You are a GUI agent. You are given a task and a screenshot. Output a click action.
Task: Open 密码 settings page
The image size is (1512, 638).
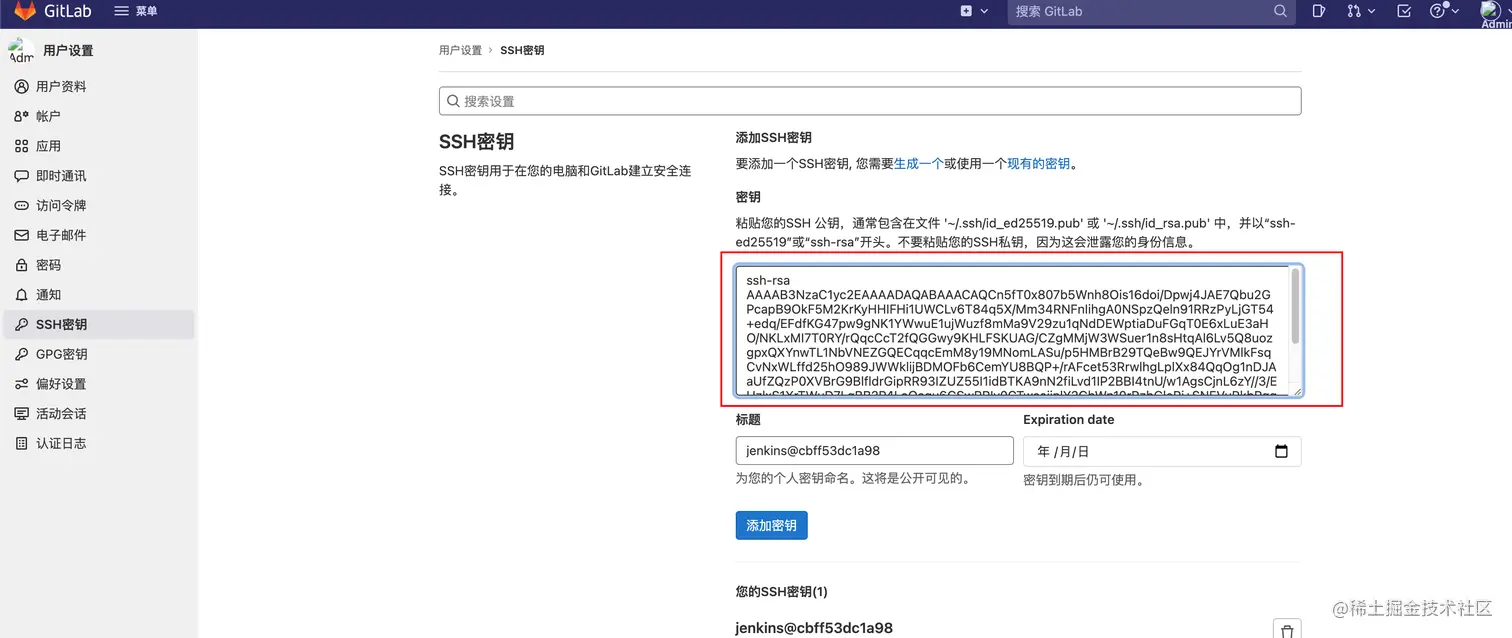pos(99,265)
